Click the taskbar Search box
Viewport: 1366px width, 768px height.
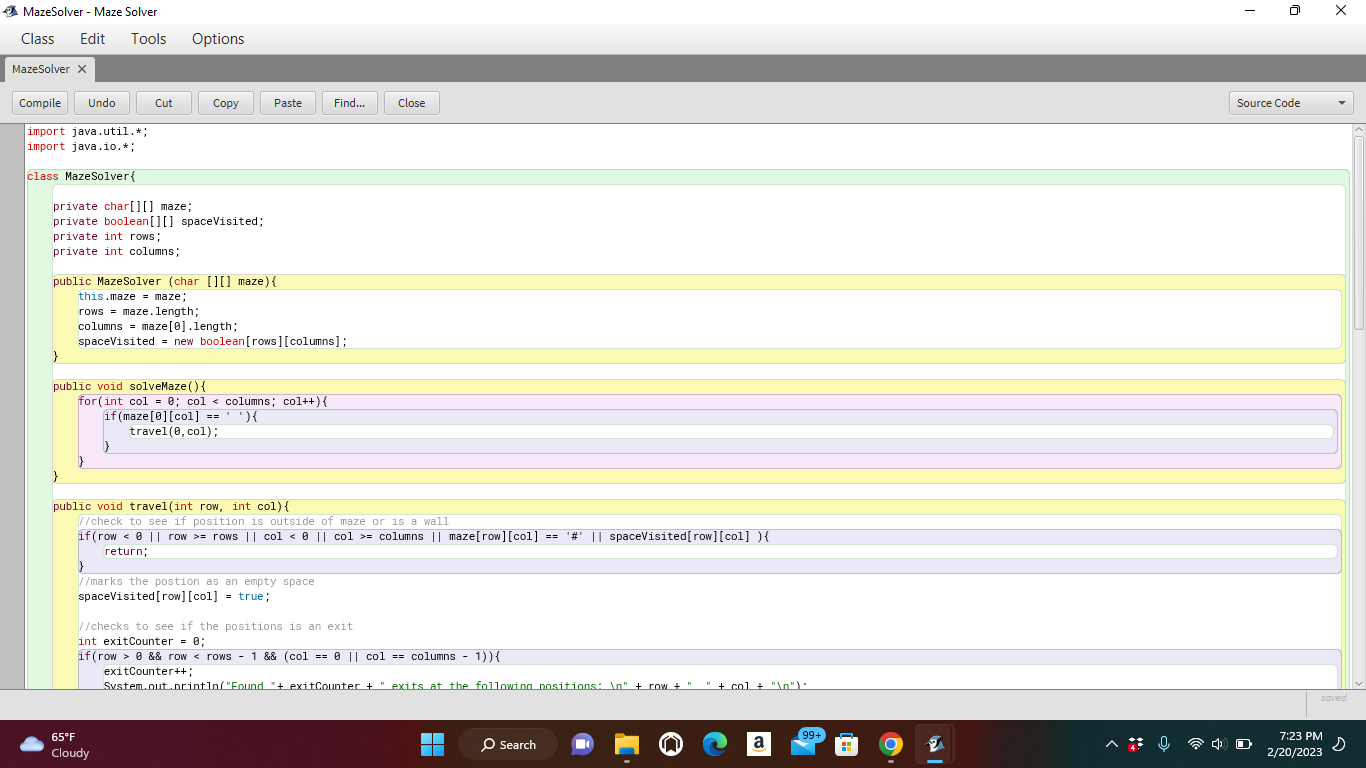coord(508,744)
